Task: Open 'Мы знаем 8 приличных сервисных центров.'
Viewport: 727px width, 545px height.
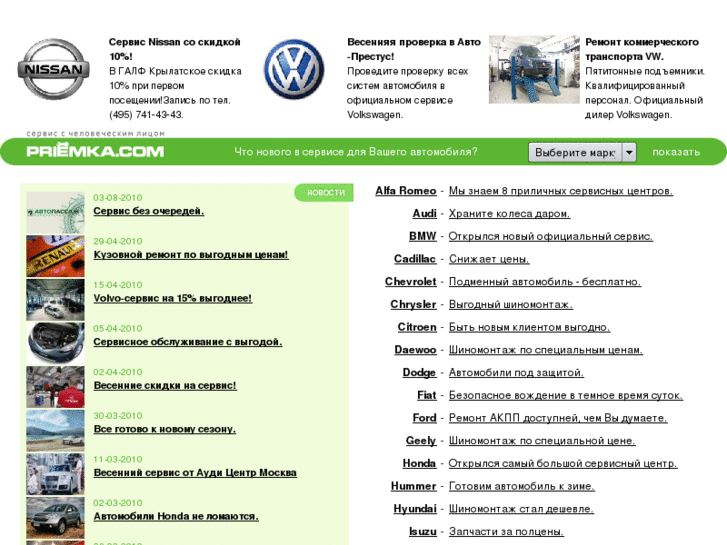Action: 561,191
